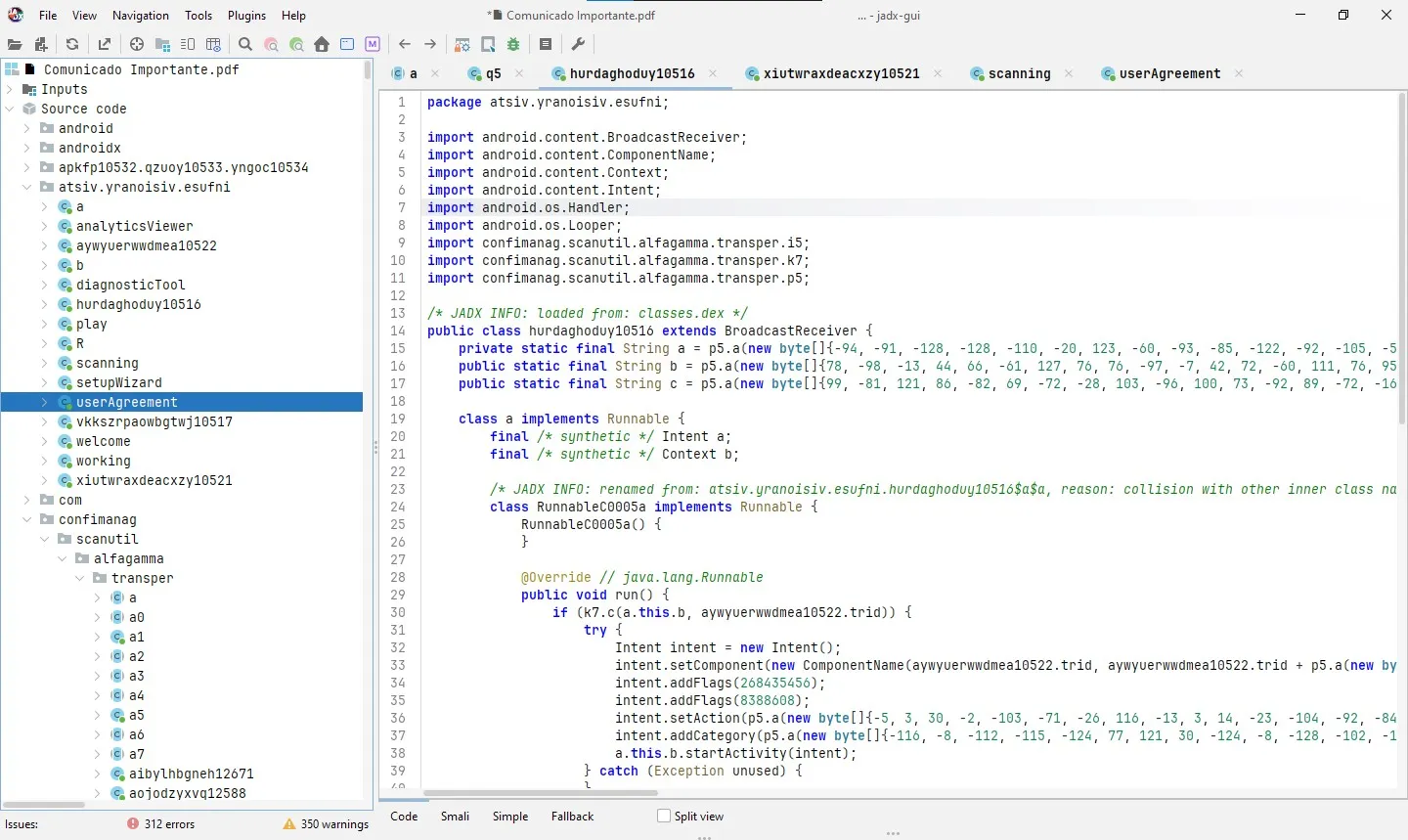
Task: Open the log viewer icon
Action: coord(546,44)
